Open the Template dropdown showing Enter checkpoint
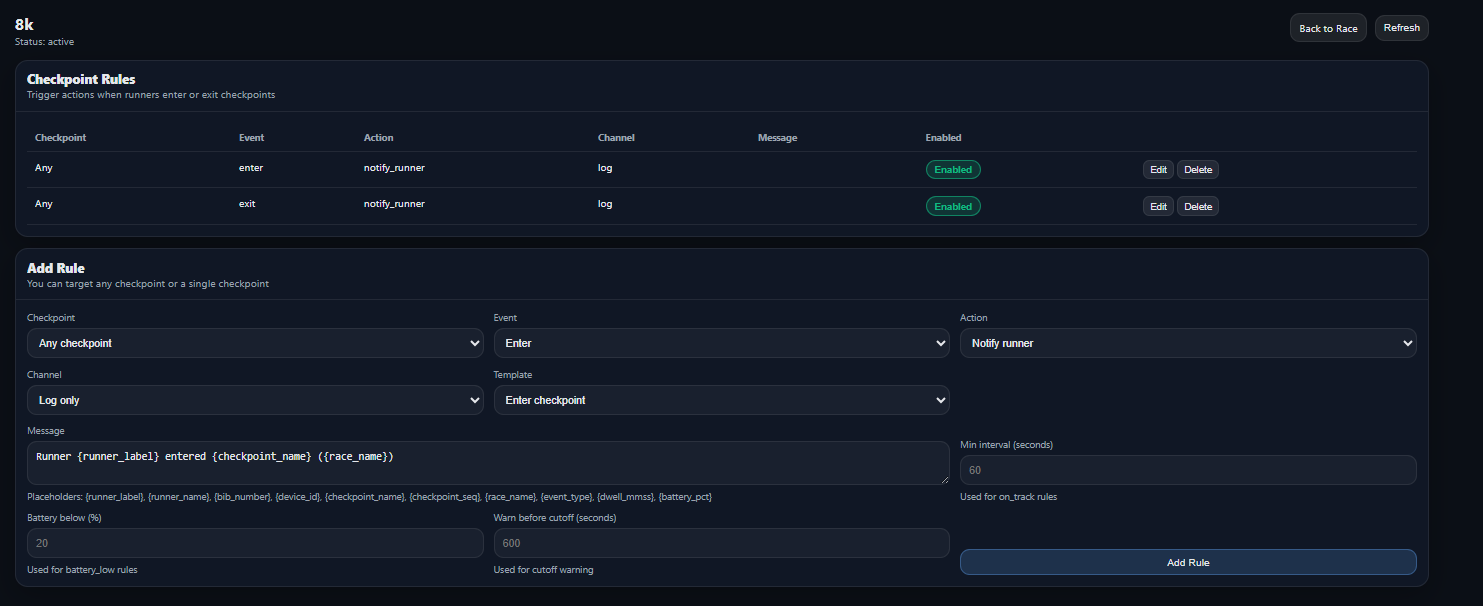The height and width of the screenshot is (606, 1483). [x=721, y=400]
